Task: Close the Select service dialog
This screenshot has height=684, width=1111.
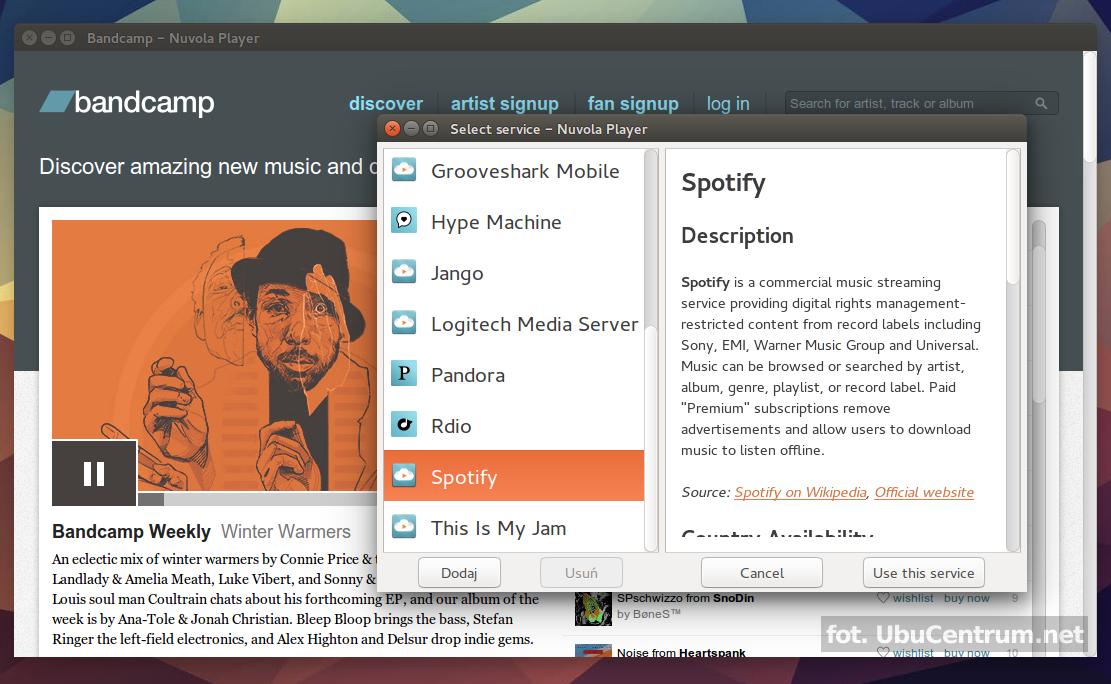Action: (392, 128)
